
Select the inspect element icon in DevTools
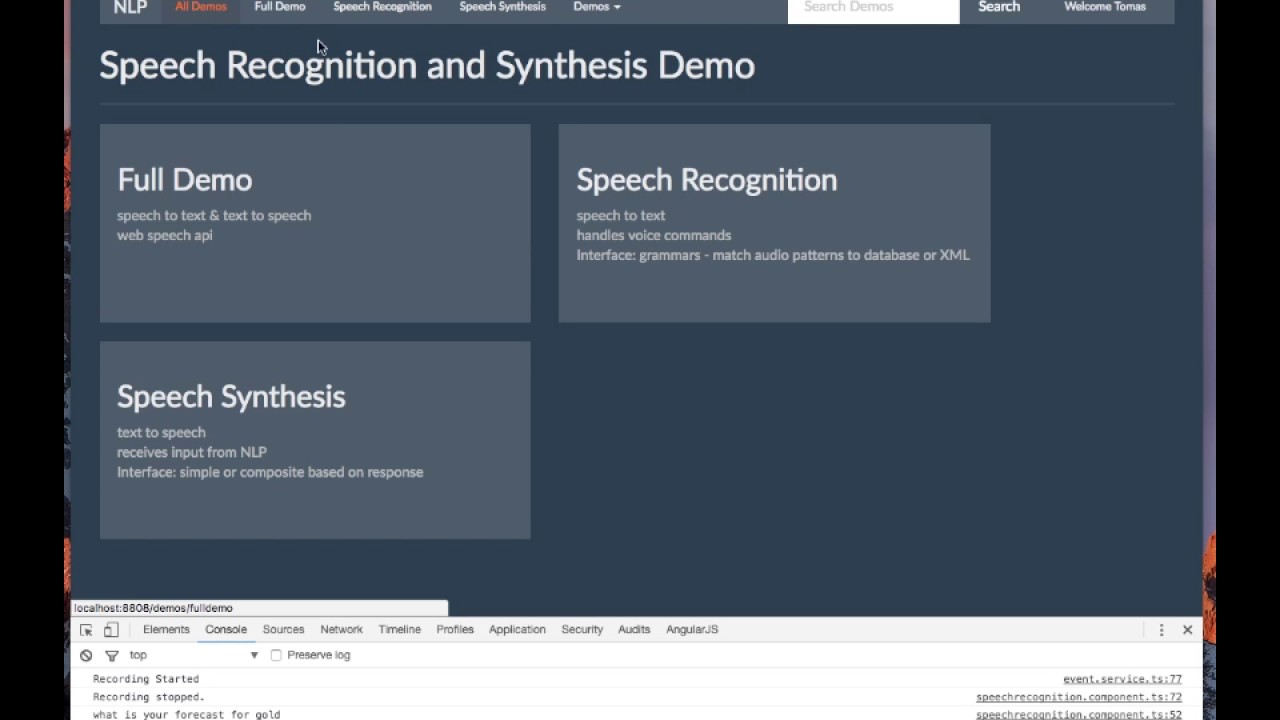[86, 630]
